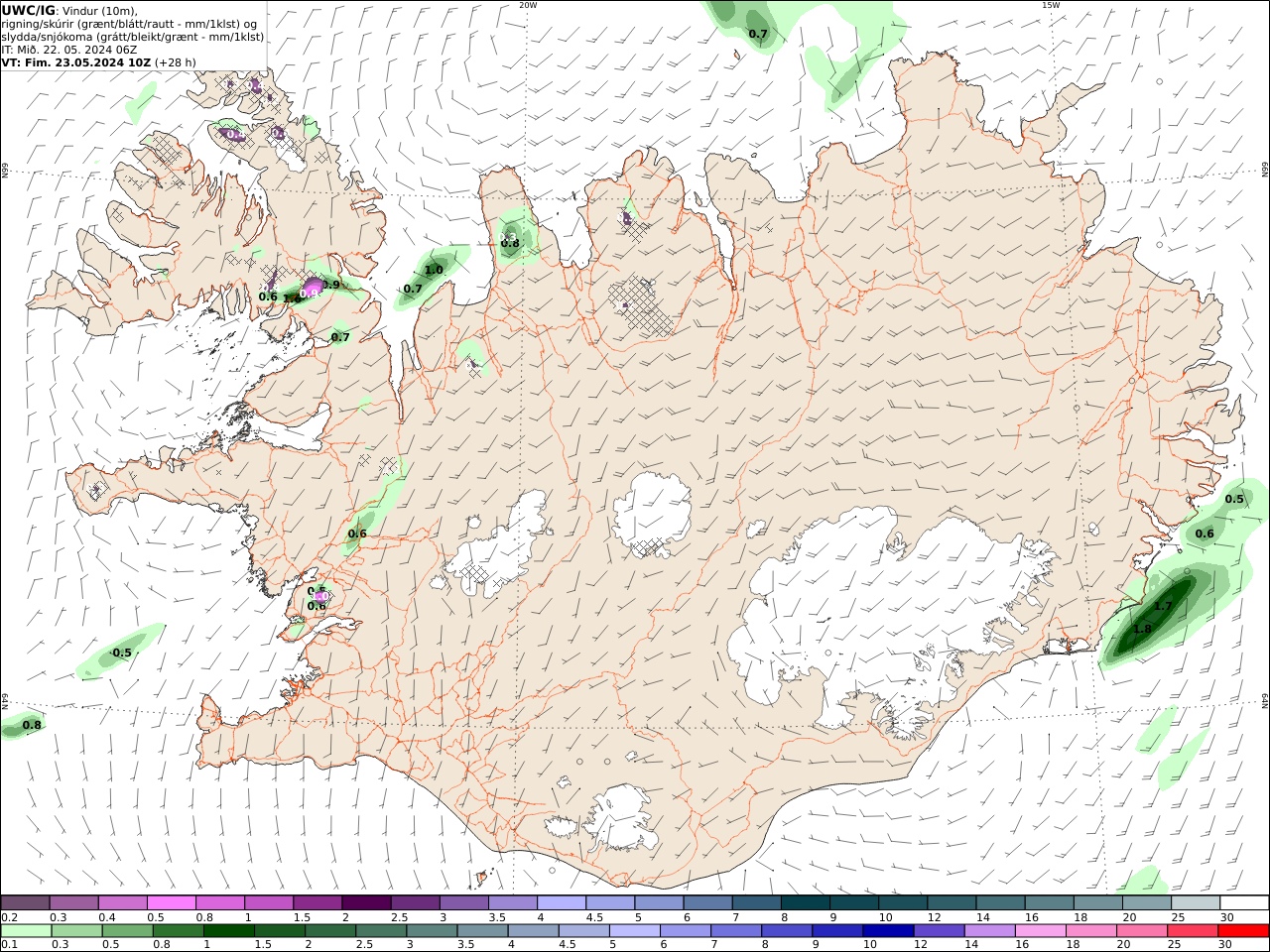Click the 0.9 precipitation value beside the magenta cell
This screenshot has width=1270, height=952.
pos(331,285)
